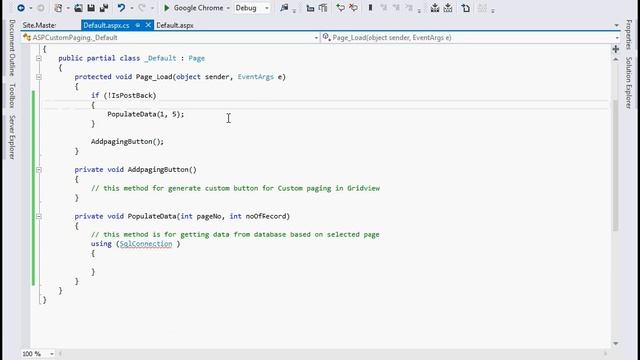
Task: Click the EventArgs type in Page_Load signature
Action: pyautogui.click(x=256, y=77)
